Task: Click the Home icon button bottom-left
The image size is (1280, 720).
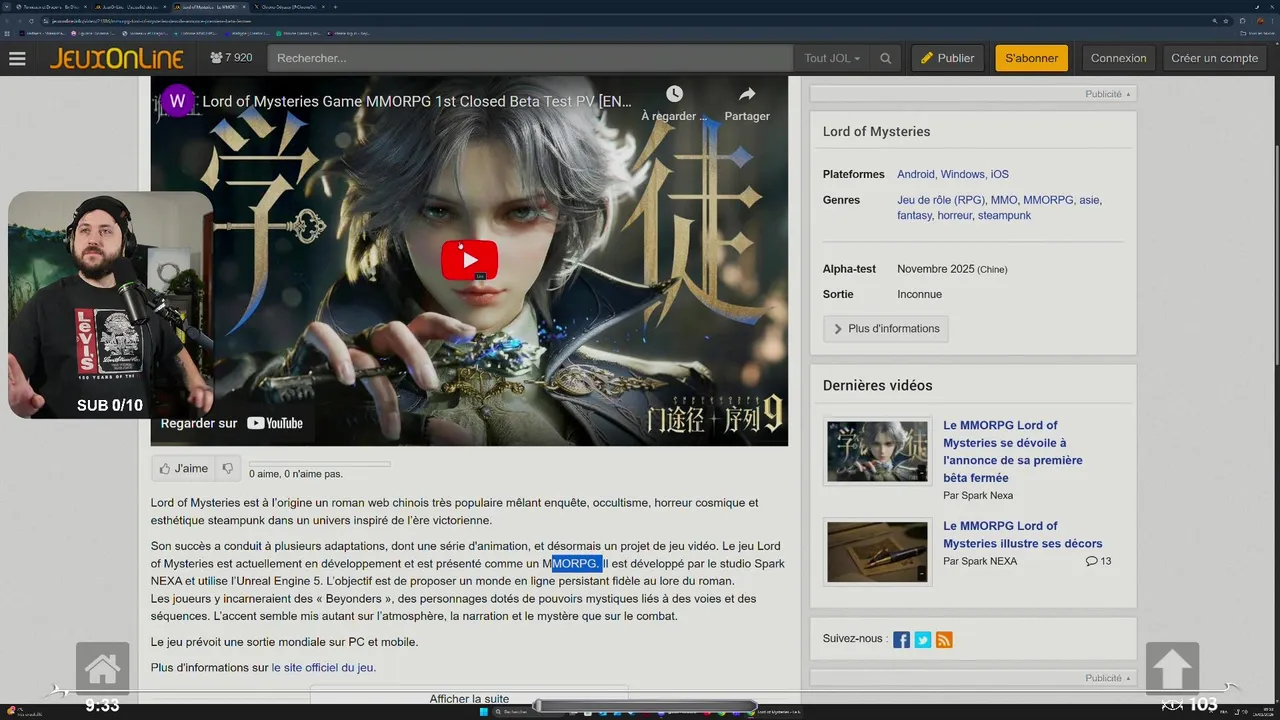Action: tap(102, 668)
